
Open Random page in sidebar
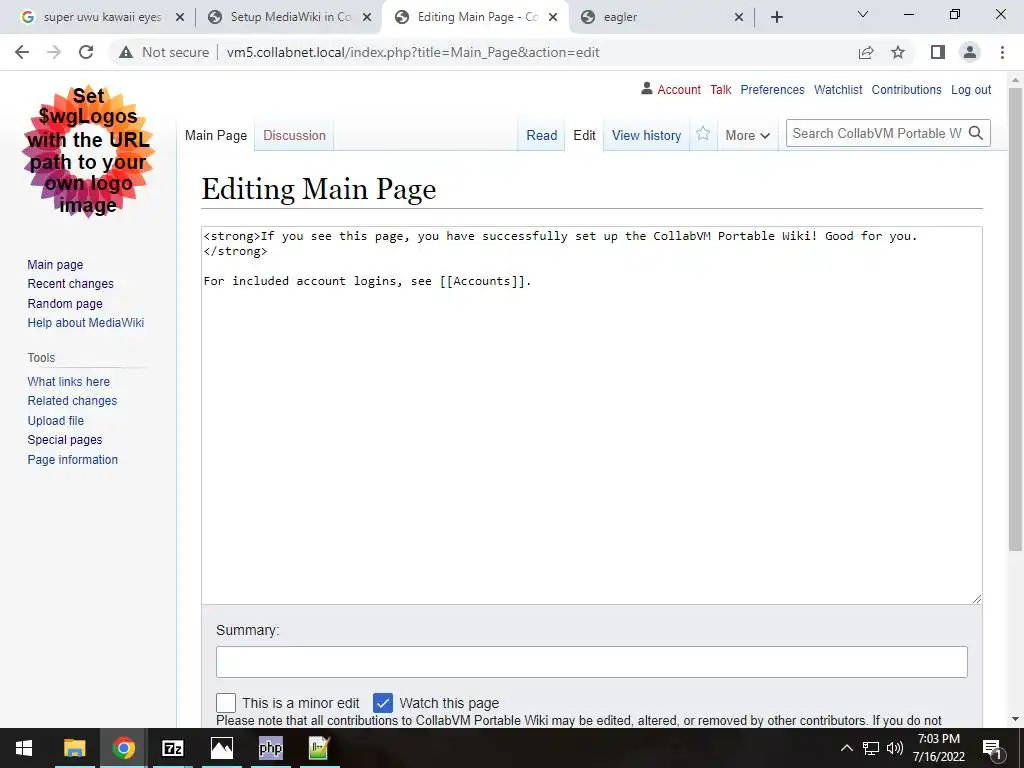point(65,303)
